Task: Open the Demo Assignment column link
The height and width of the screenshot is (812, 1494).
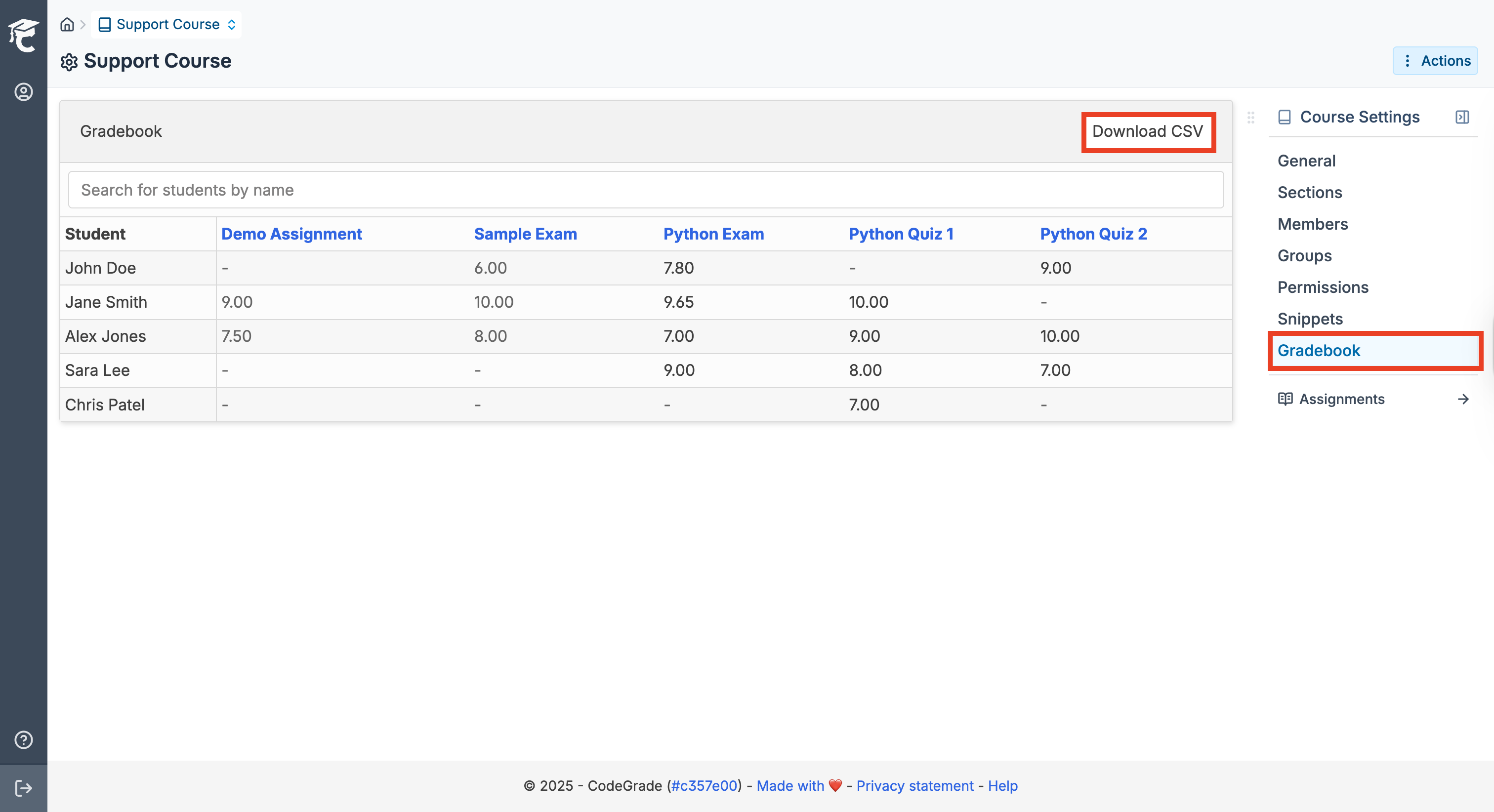Action: click(291, 234)
